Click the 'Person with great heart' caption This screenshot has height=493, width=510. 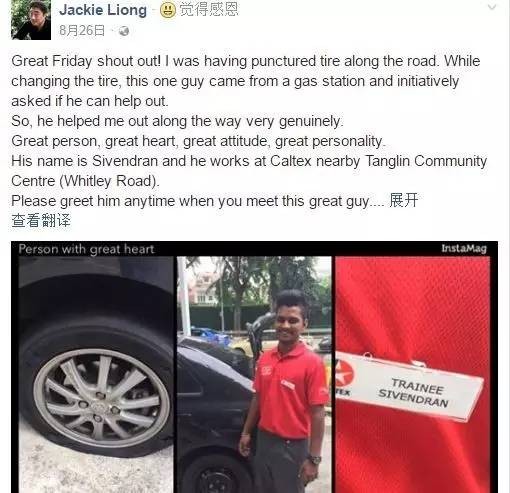coord(86,249)
